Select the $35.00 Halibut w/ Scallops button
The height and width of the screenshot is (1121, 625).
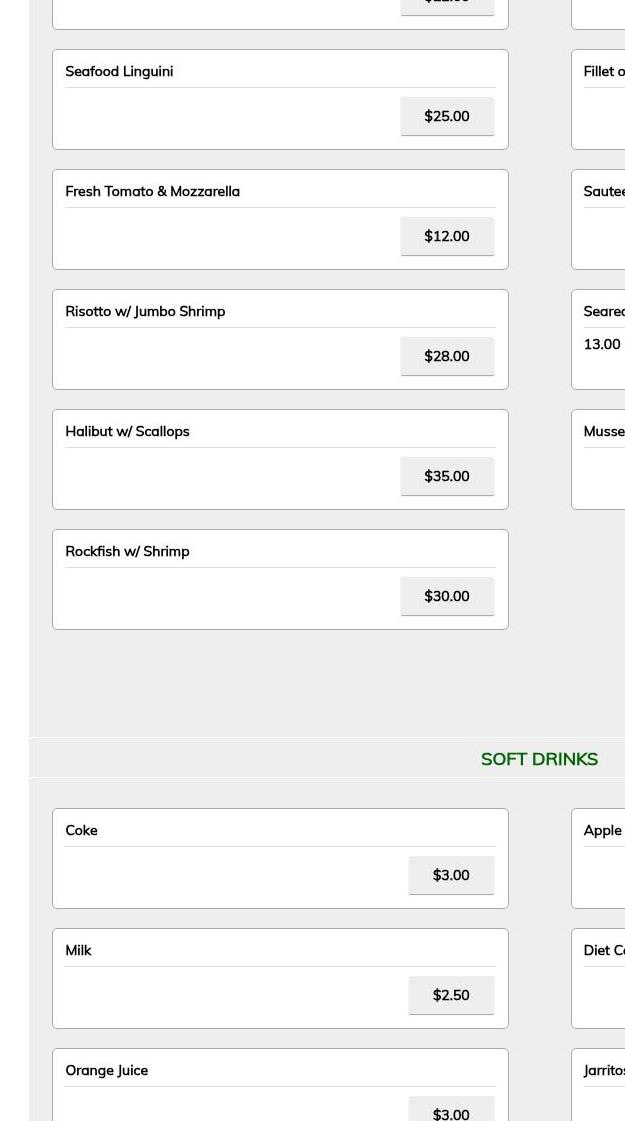click(447, 476)
